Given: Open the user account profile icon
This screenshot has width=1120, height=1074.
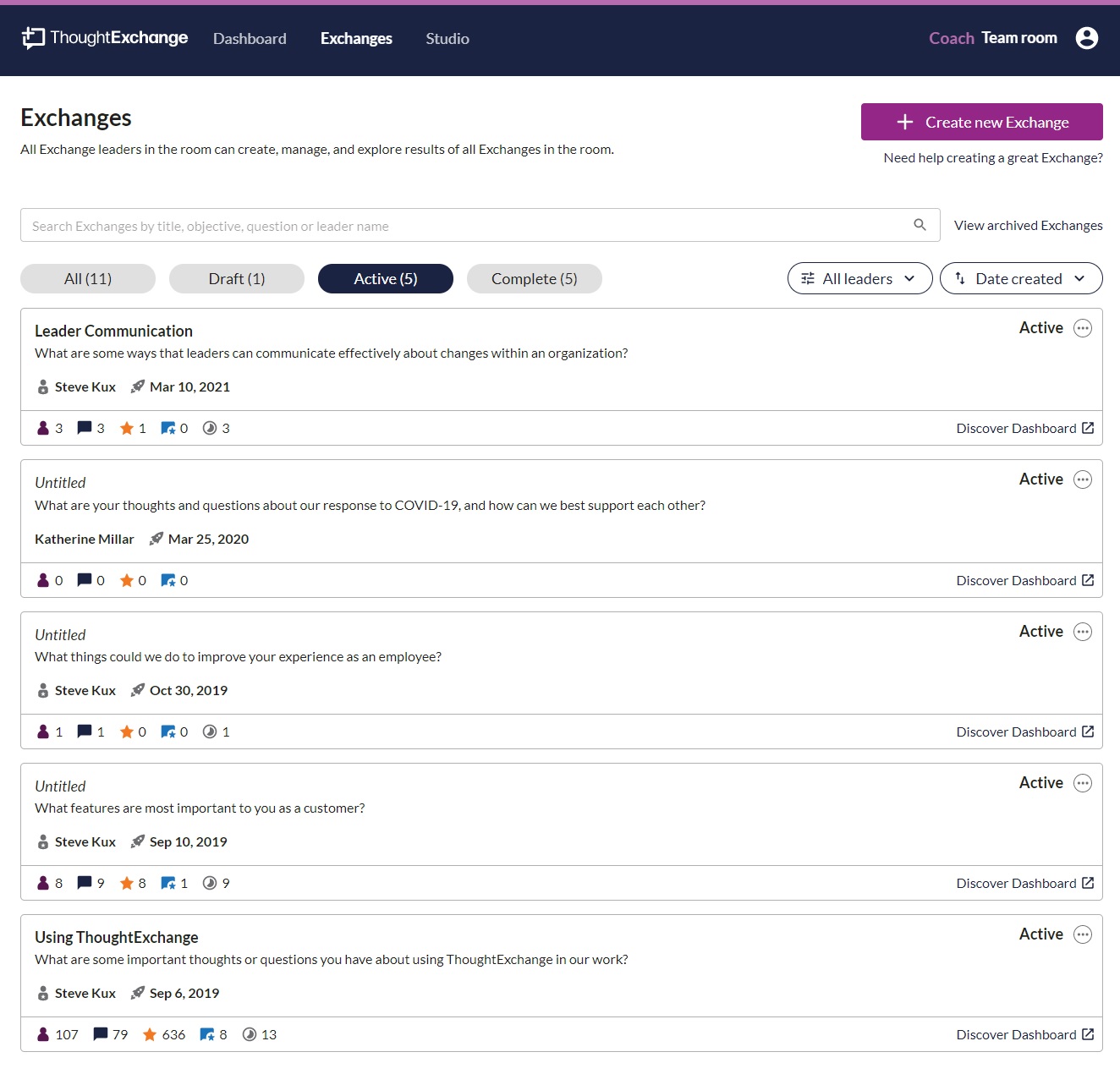Looking at the screenshot, I should tap(1087, 38).
